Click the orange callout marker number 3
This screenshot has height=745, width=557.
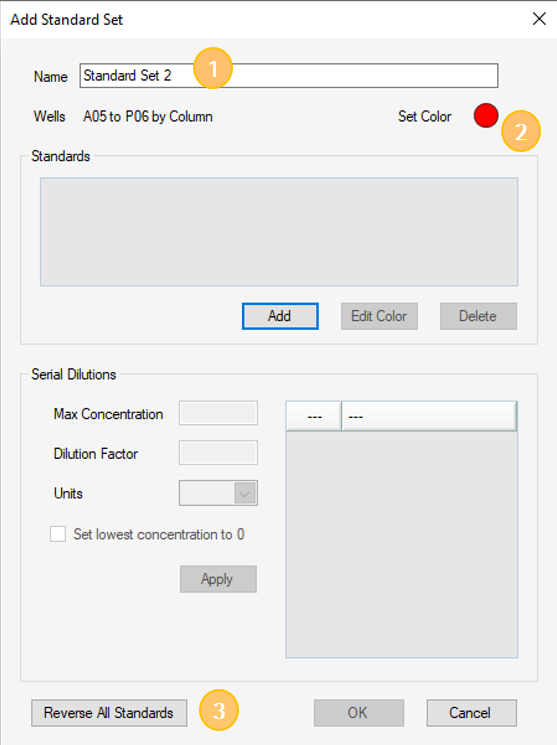[x=219, y=710]
